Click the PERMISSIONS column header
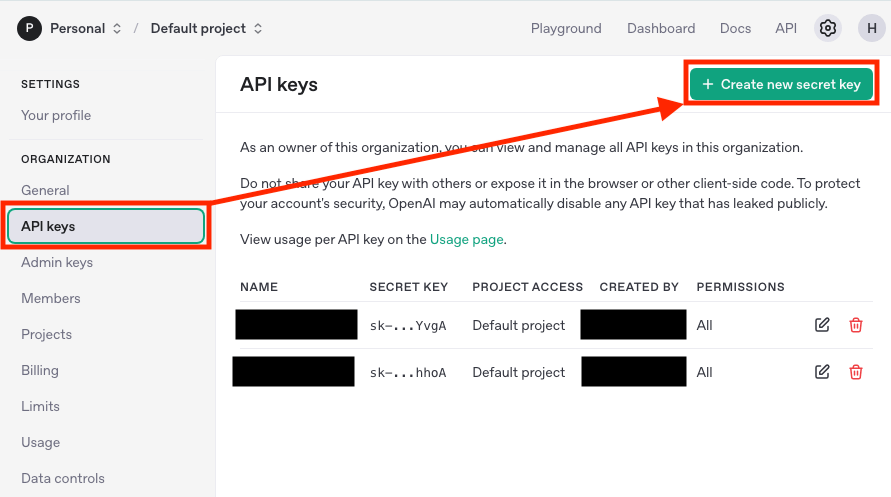Screen dimensions: 891x497 coord(740,287)
